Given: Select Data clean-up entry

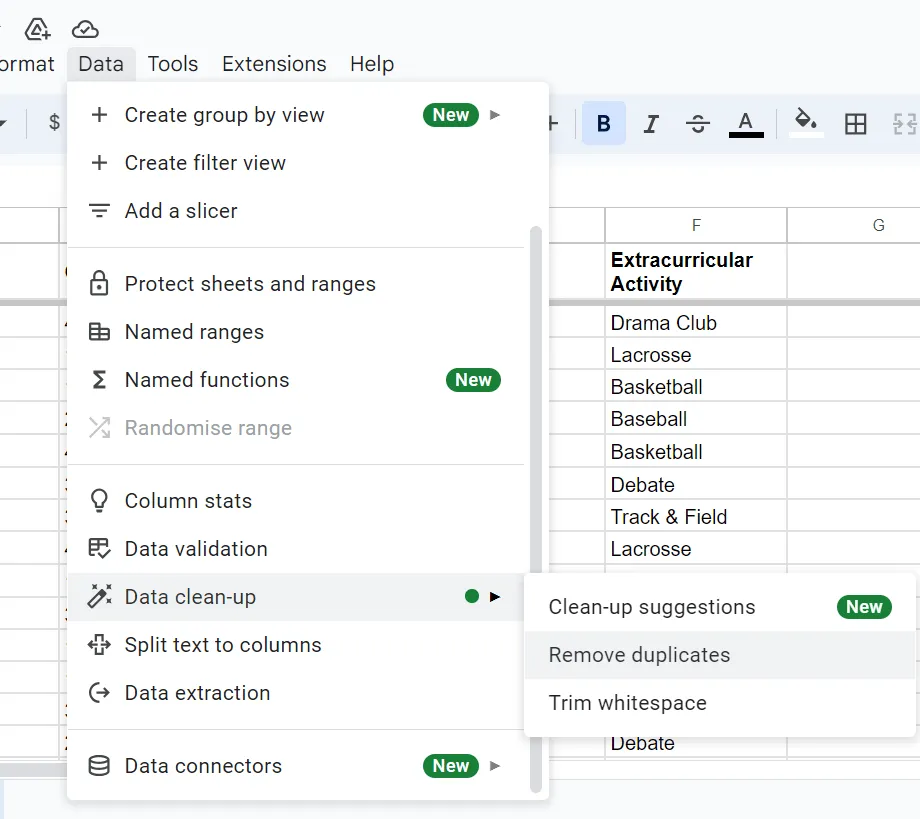Looking at the screenshot, I should click(296, 597).
